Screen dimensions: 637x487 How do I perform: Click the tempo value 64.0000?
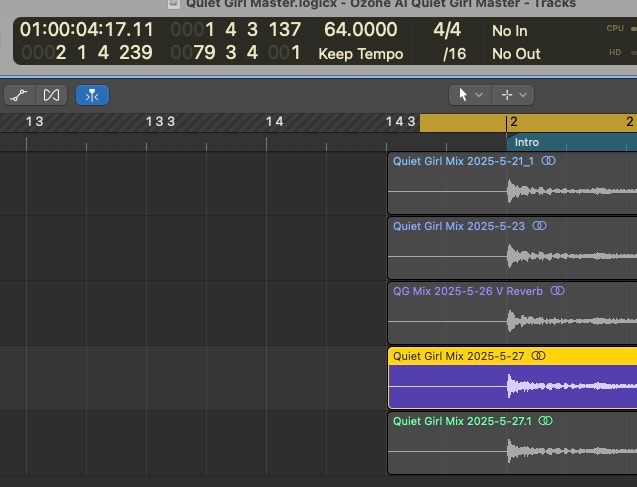click(361, 30)
